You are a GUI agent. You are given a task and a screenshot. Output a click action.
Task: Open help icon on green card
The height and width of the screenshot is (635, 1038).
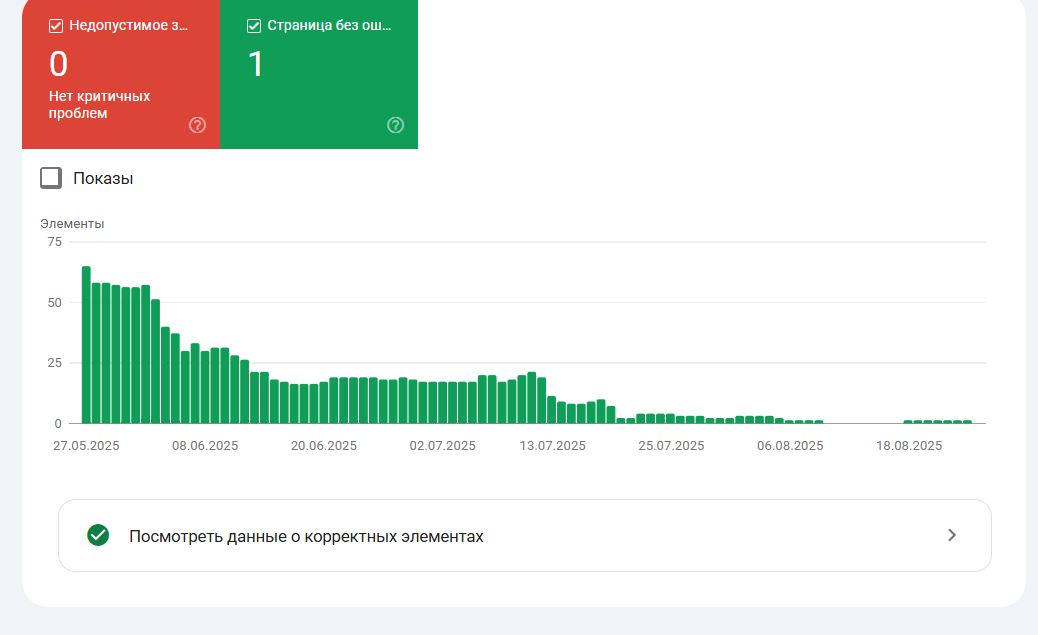coord(395,125)
